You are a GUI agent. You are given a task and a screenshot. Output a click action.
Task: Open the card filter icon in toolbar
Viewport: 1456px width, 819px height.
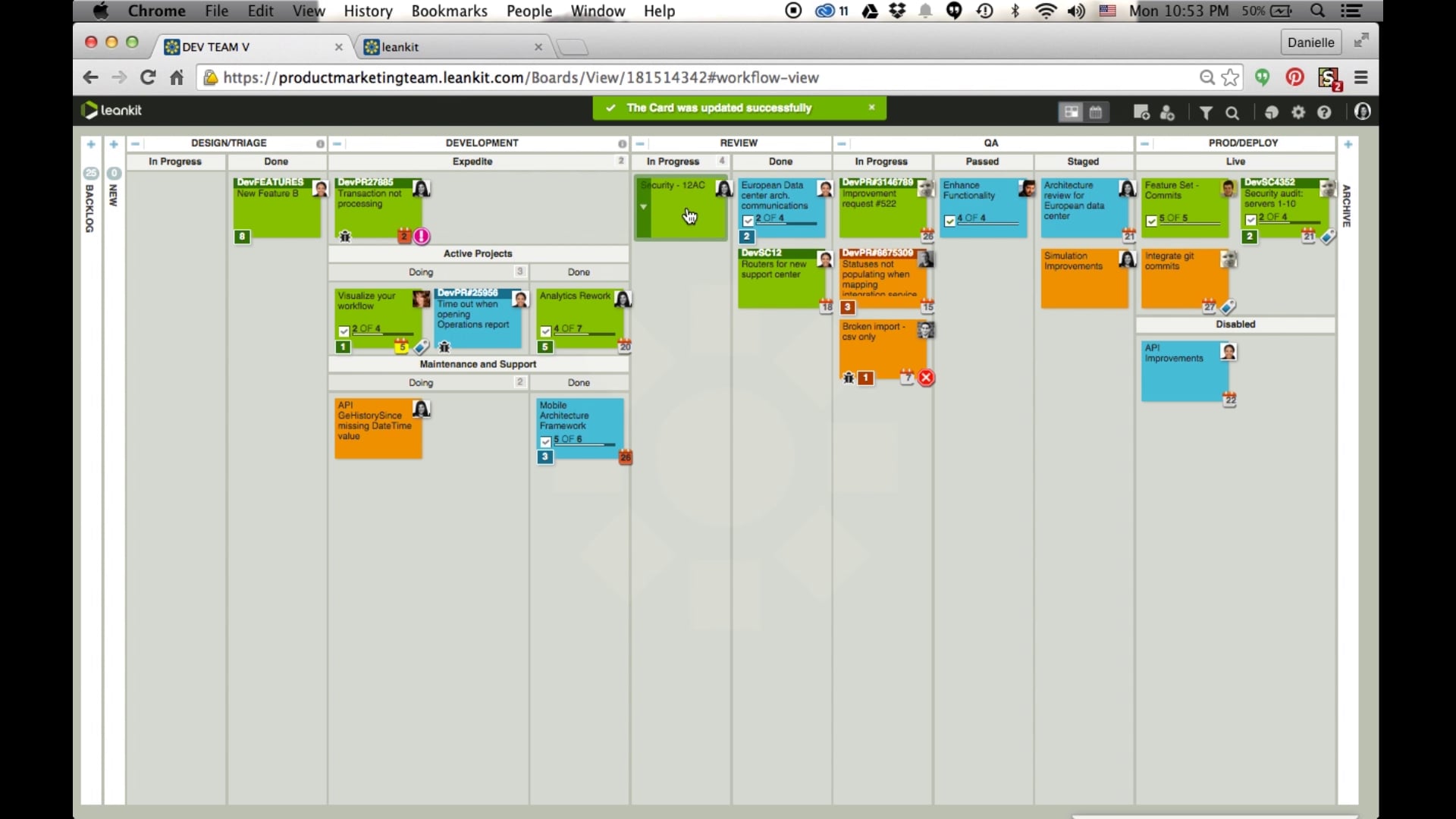click(x=1206, y=112)
